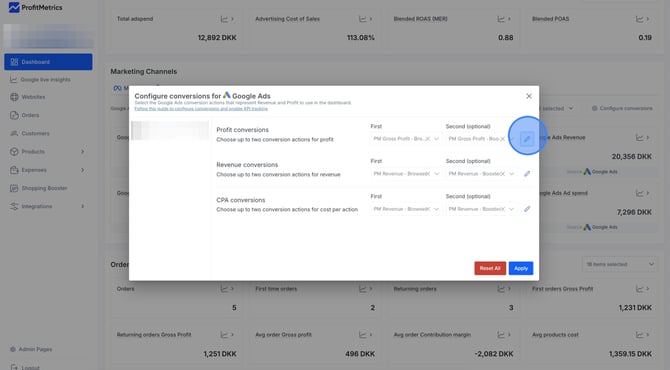Click the ProfitMetrics logo
Image resolution: width=670 pixels, height=370 pixels.
(35, 7)
